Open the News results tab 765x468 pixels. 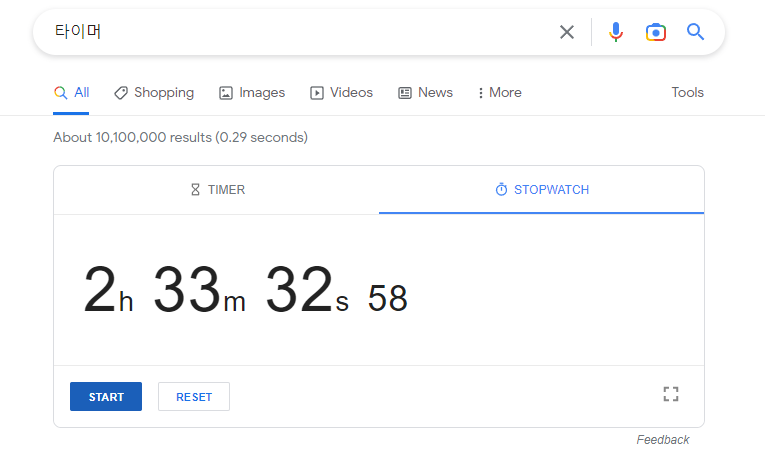coord(425,93)
